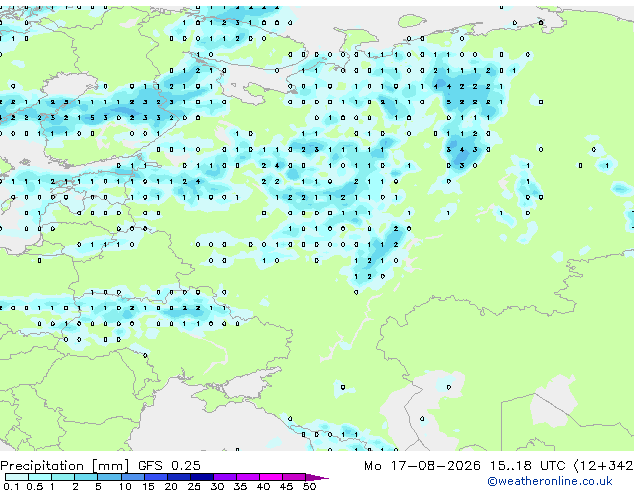The image size is (634, 490).
Task: Pick the 10–15 mm blue legend swatch
Action: (132, 477)
